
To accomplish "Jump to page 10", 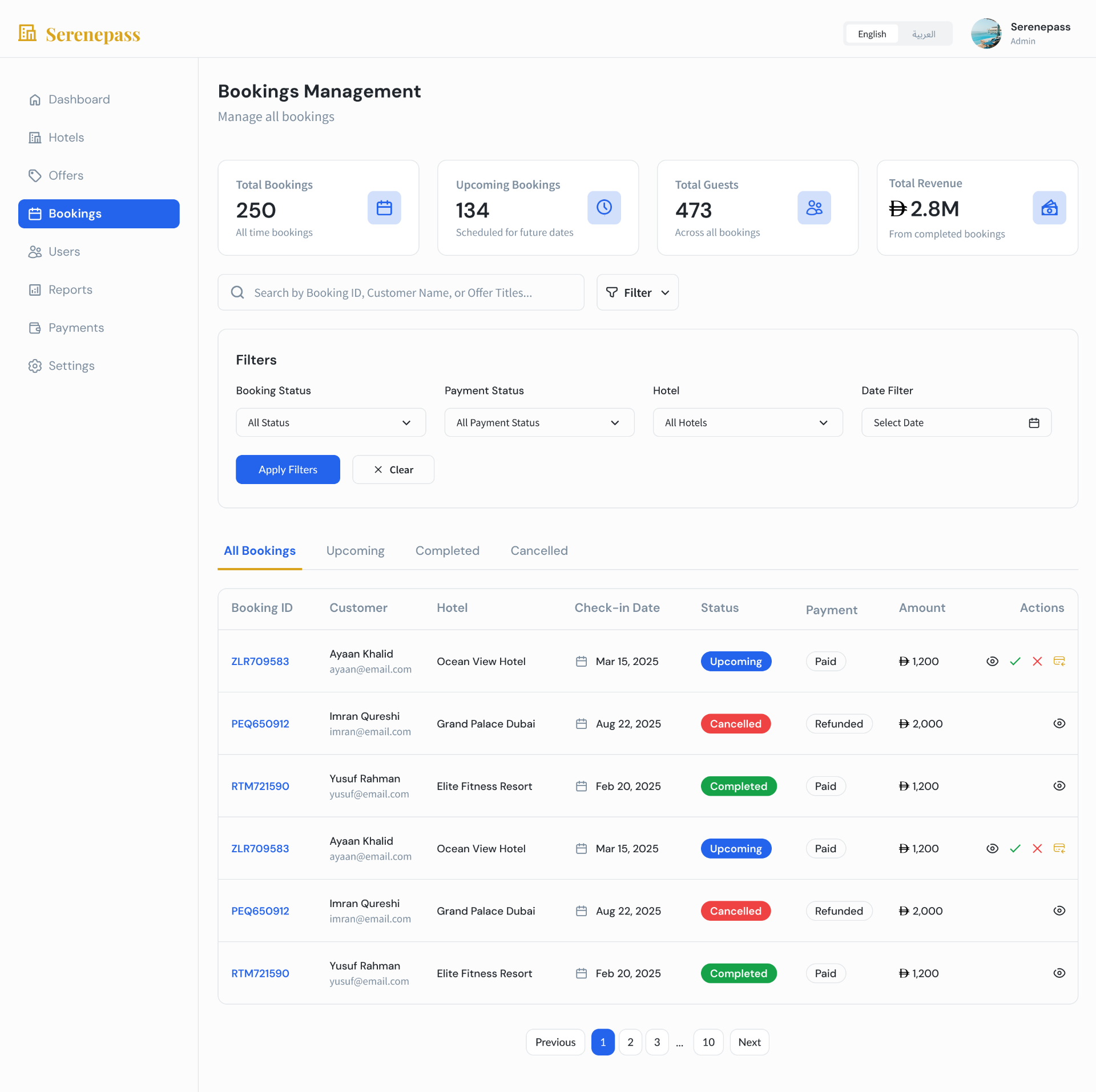I will pos(708,1042).
